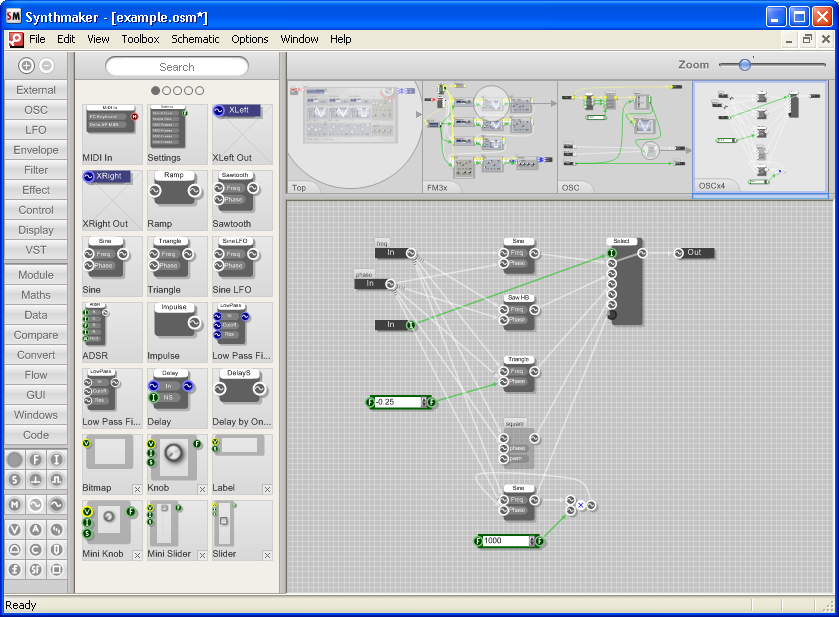839x617 pixels.
Task: Open the FM3x navigator thumbnail
Action: pos(490,137)
